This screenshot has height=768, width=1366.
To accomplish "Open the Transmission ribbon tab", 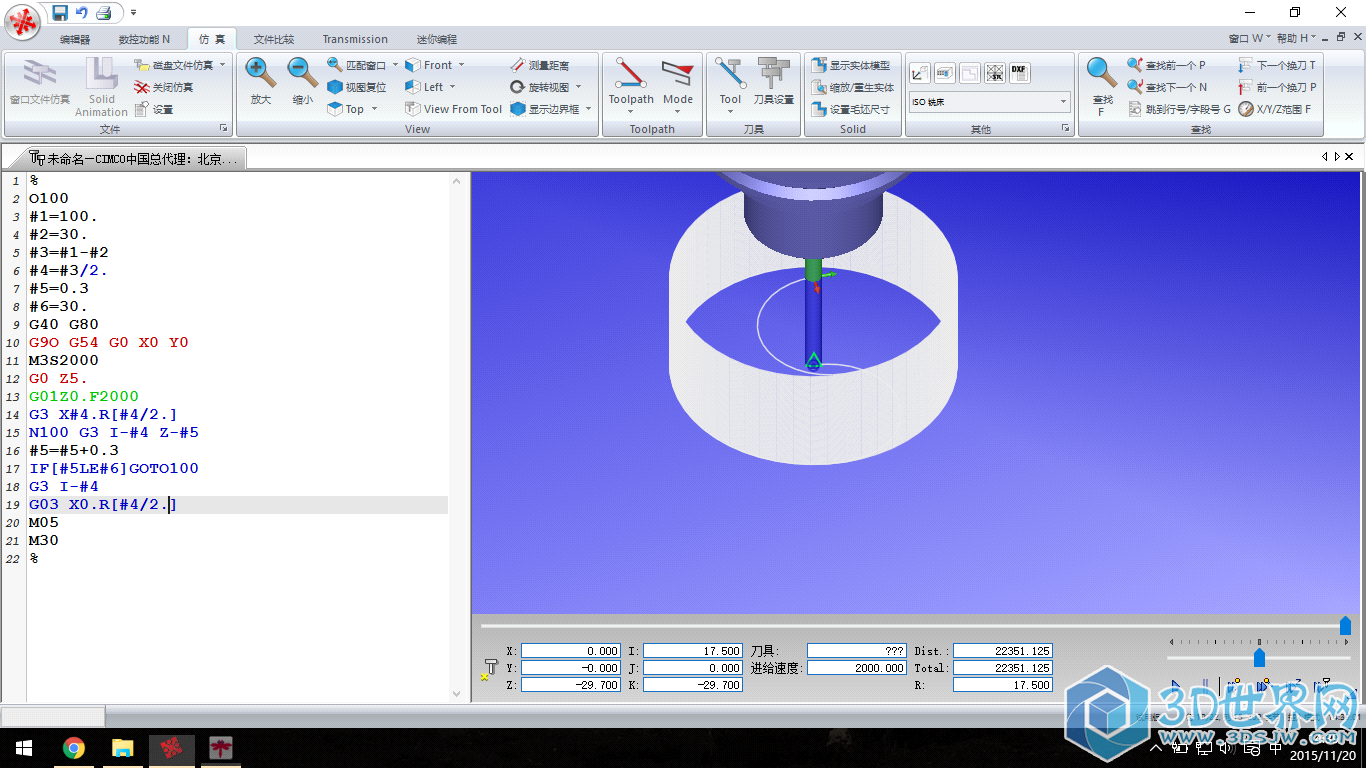I will (355, 40).
